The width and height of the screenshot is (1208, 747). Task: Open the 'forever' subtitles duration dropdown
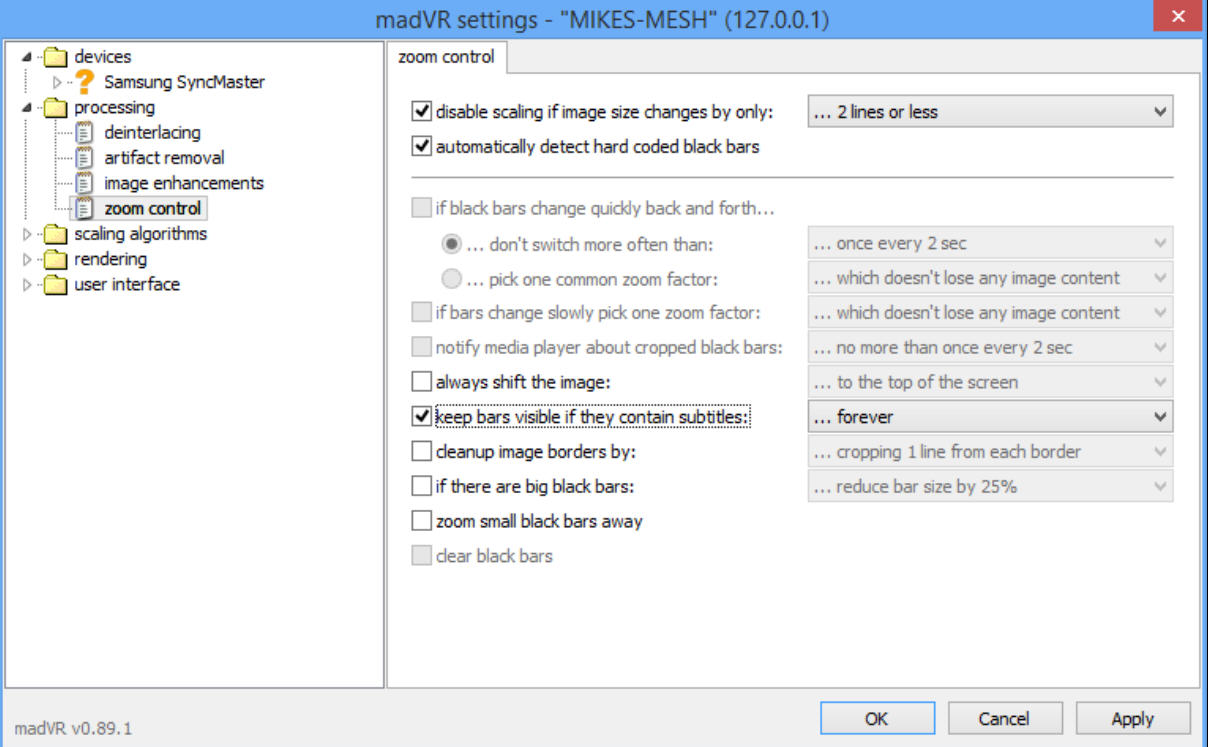coord(989,416)
